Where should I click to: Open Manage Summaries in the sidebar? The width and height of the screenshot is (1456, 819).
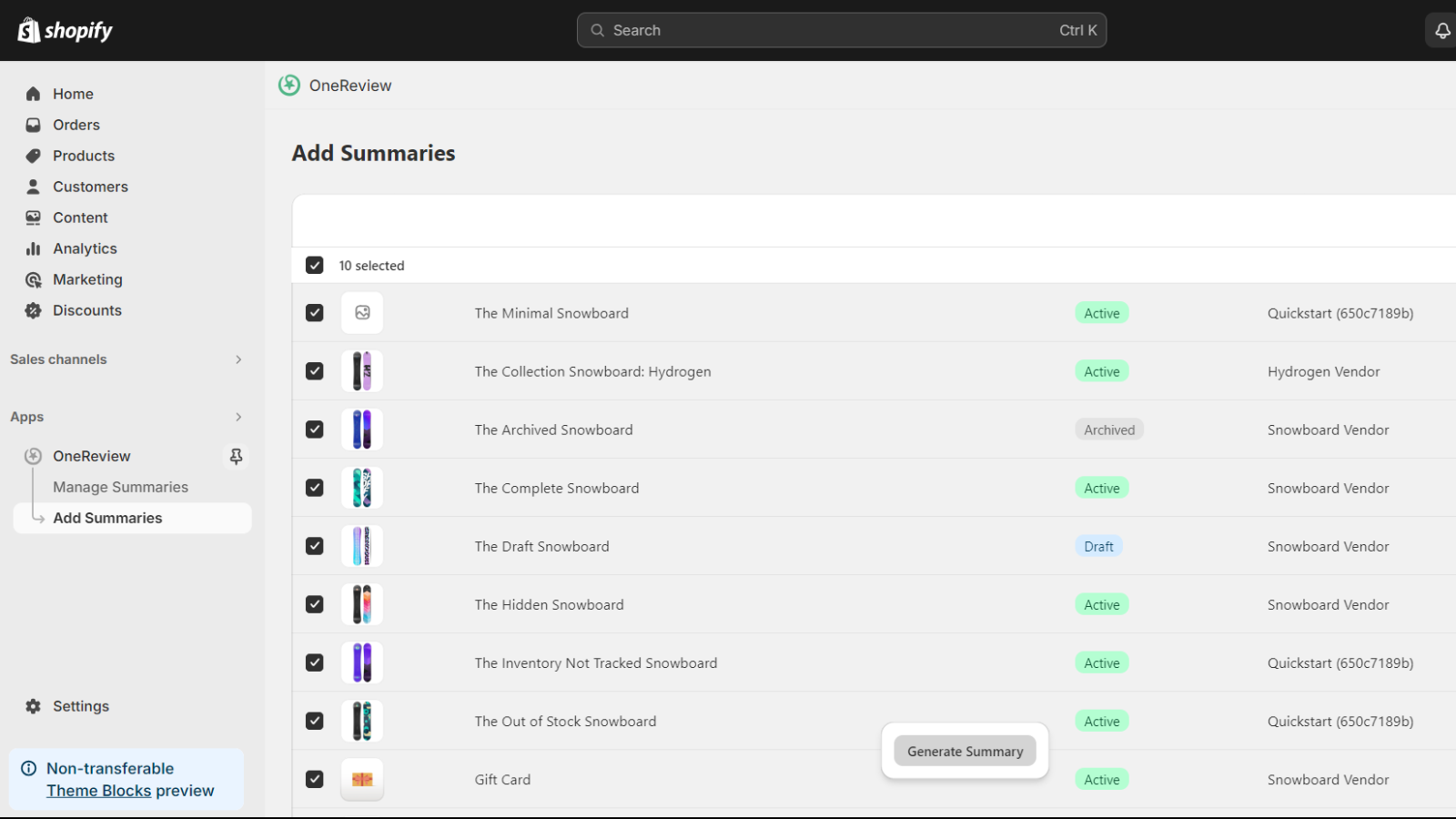point(120,487)
